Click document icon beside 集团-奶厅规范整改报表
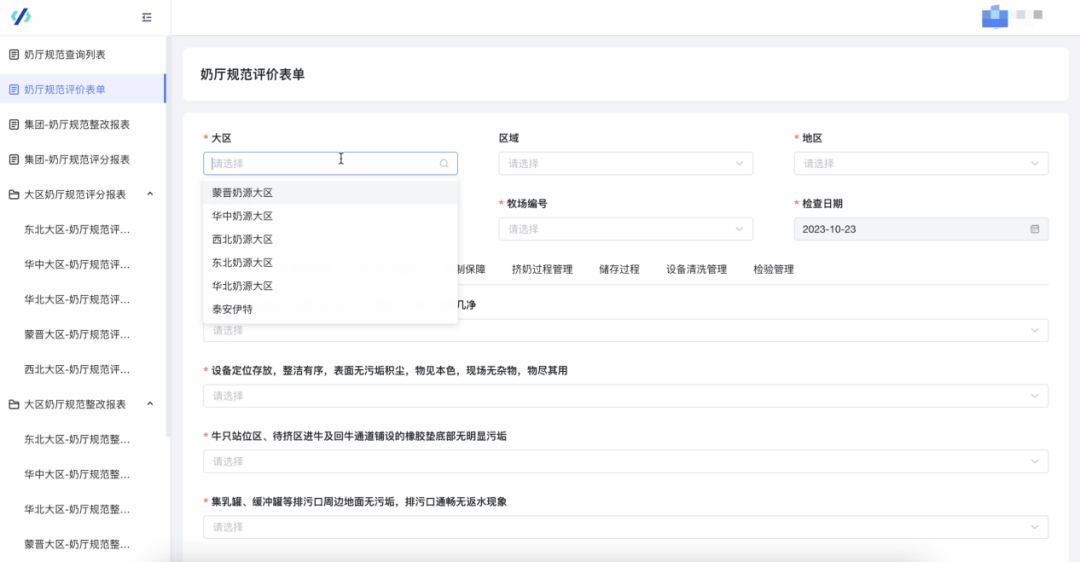 pyautogui.click(x=14, y=125)
